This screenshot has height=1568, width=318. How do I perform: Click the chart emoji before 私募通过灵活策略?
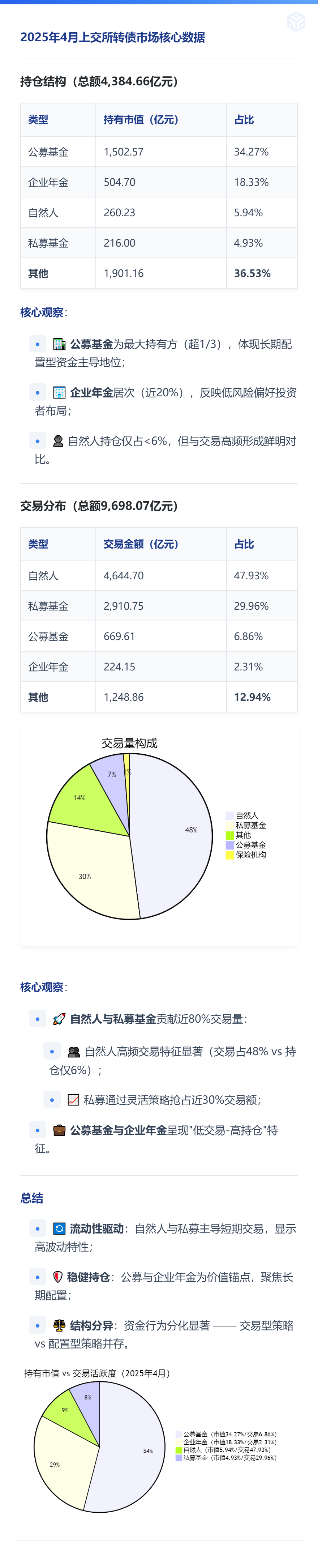pyautogui.click(x=73, y=1099)
